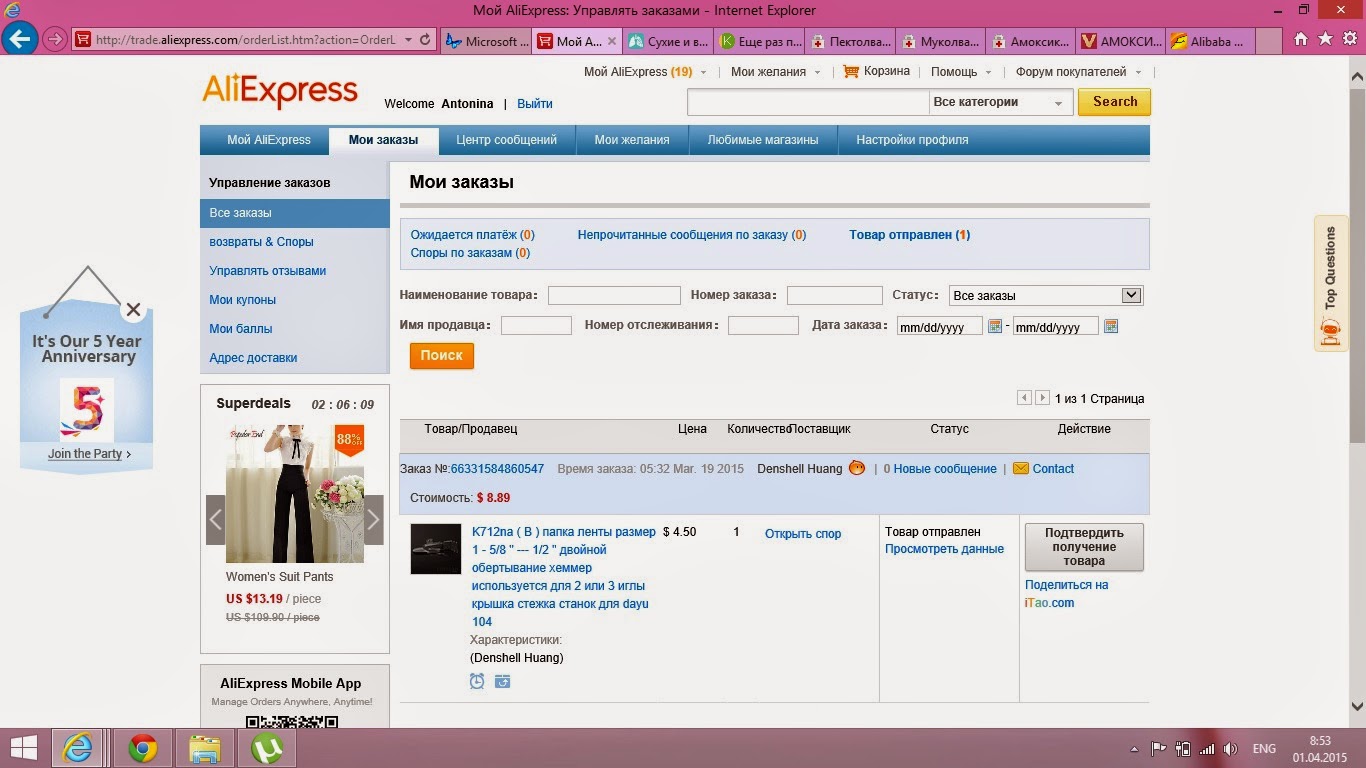This screenshot has width=1366, height=768.
Task: Click Просмотреть данные link
Action: [944, 549]
